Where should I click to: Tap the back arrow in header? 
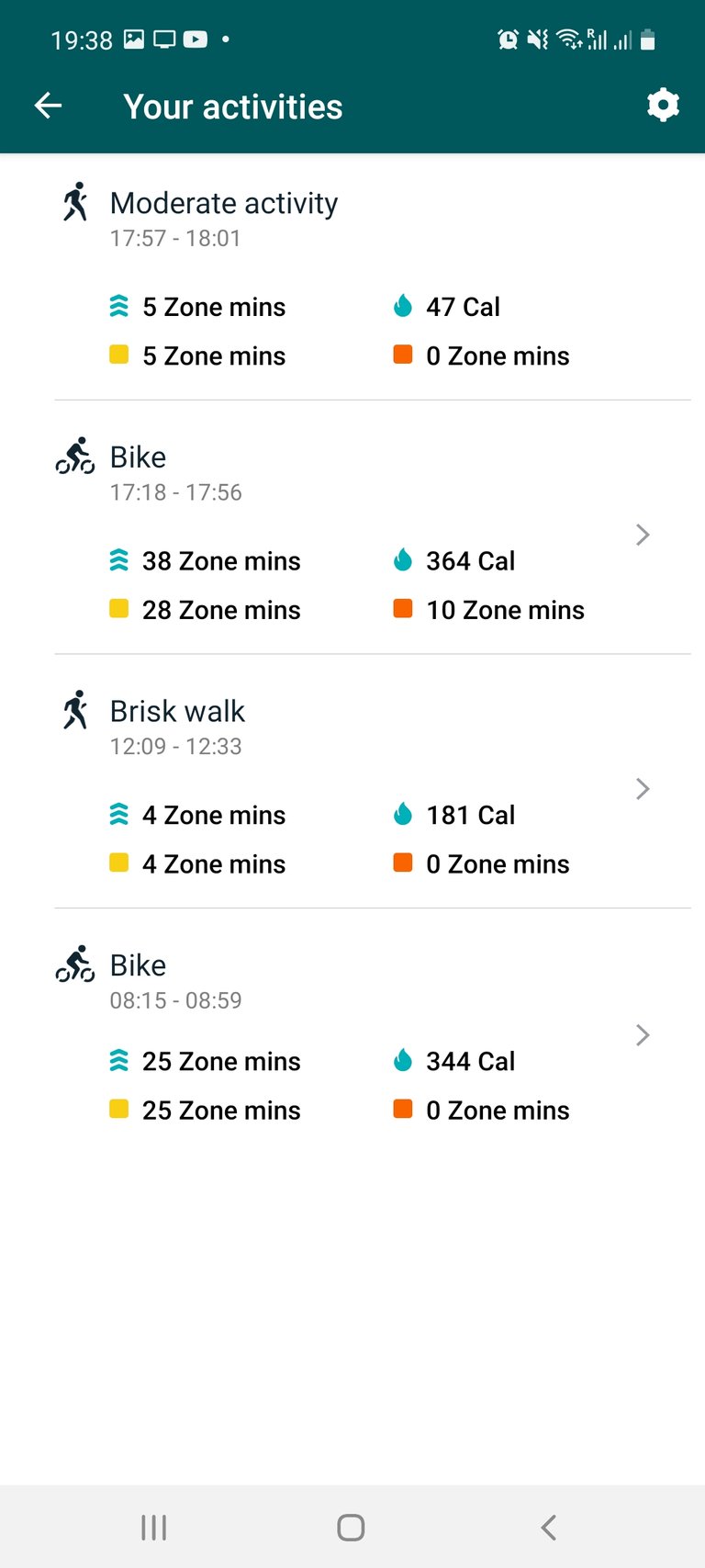pyautogui.click(x=48, y=107)
